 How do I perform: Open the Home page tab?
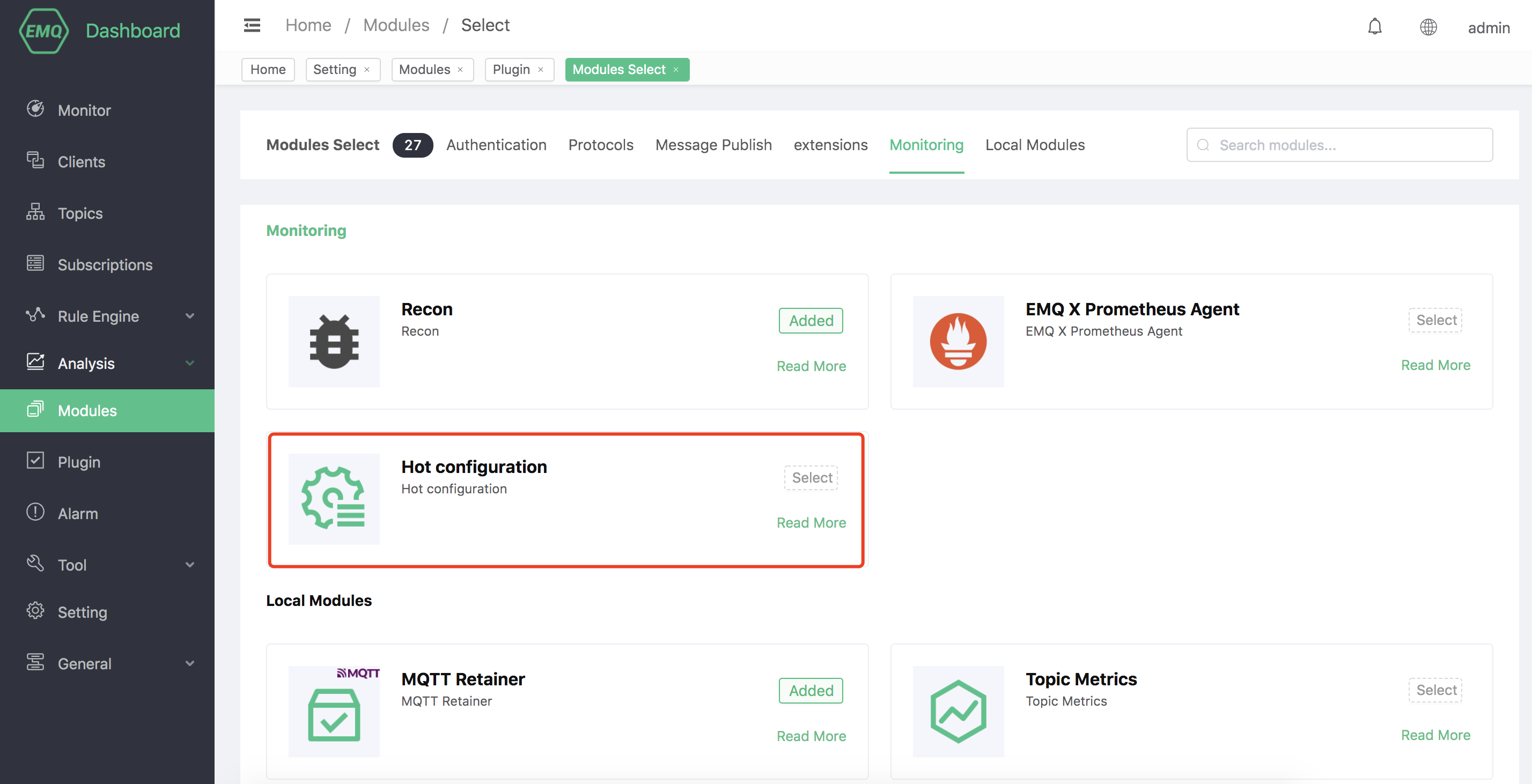[x=268, y=70]
